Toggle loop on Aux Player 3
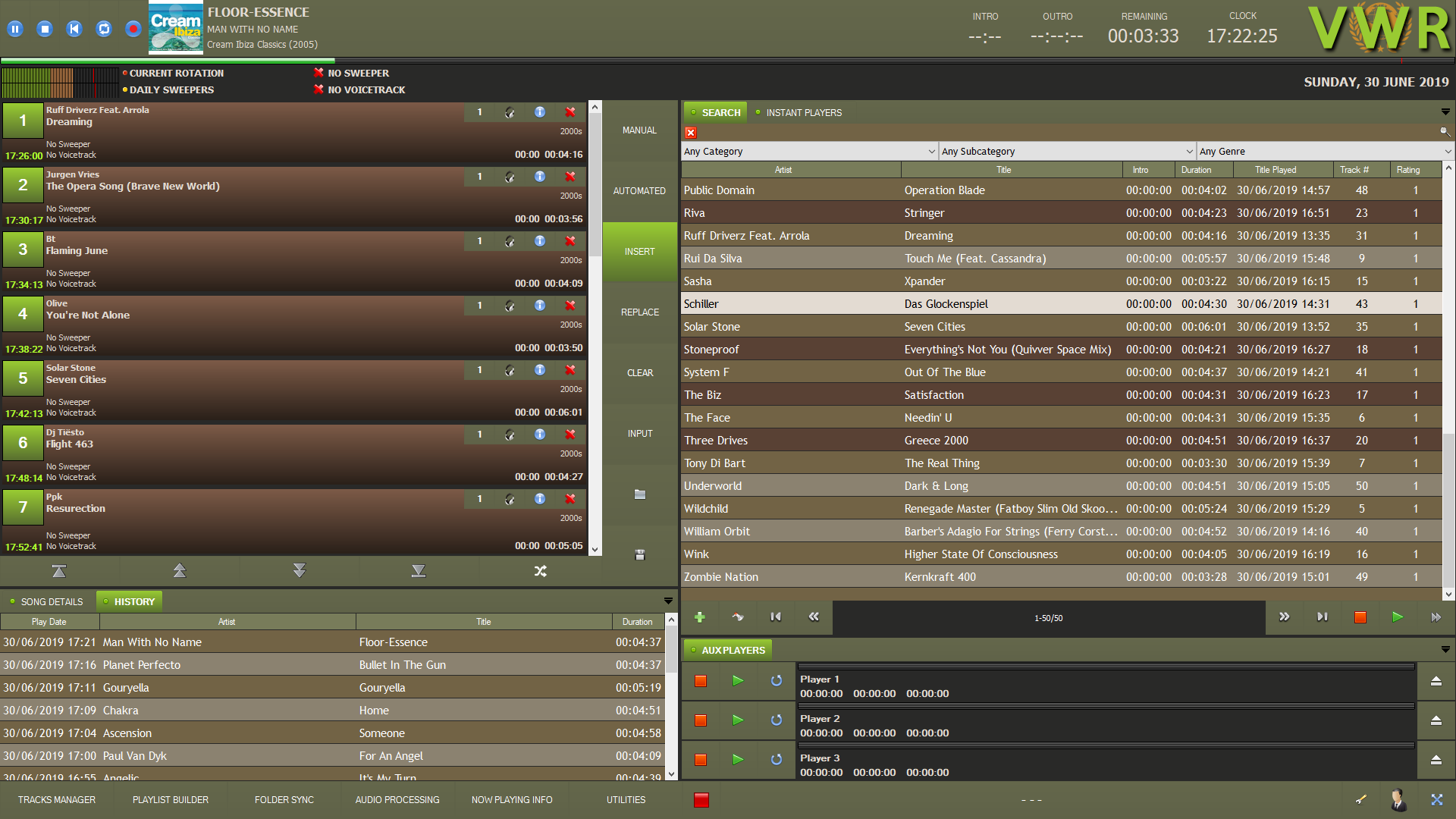 (x=777, y=760)
